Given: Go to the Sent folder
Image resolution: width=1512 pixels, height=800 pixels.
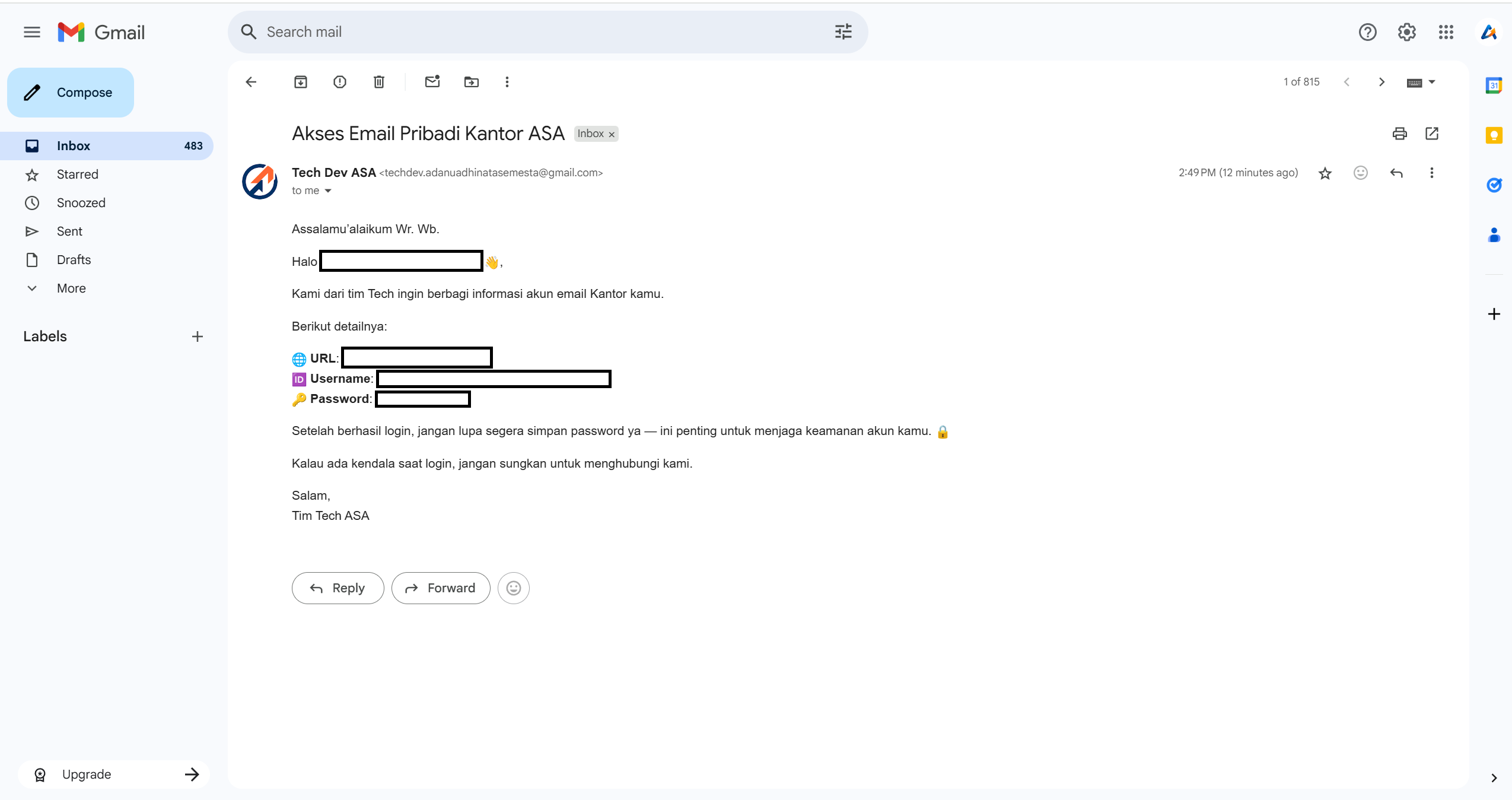Looking at the screenshot, I should point(69,231).
